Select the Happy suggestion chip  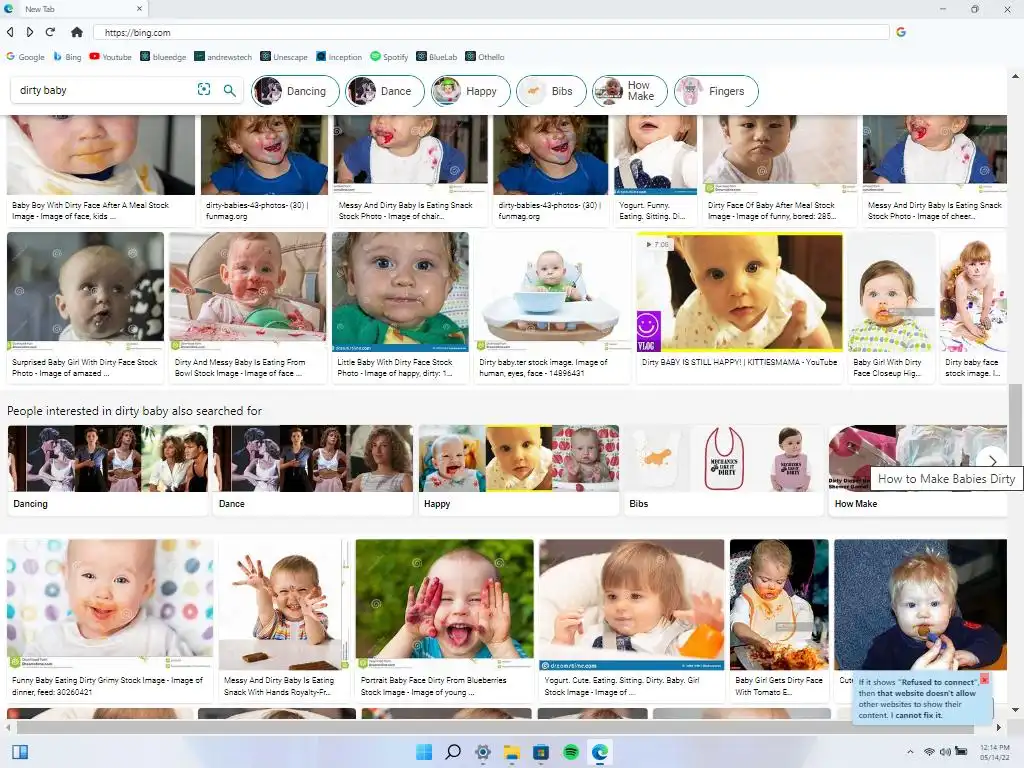(x=470, y=91)
